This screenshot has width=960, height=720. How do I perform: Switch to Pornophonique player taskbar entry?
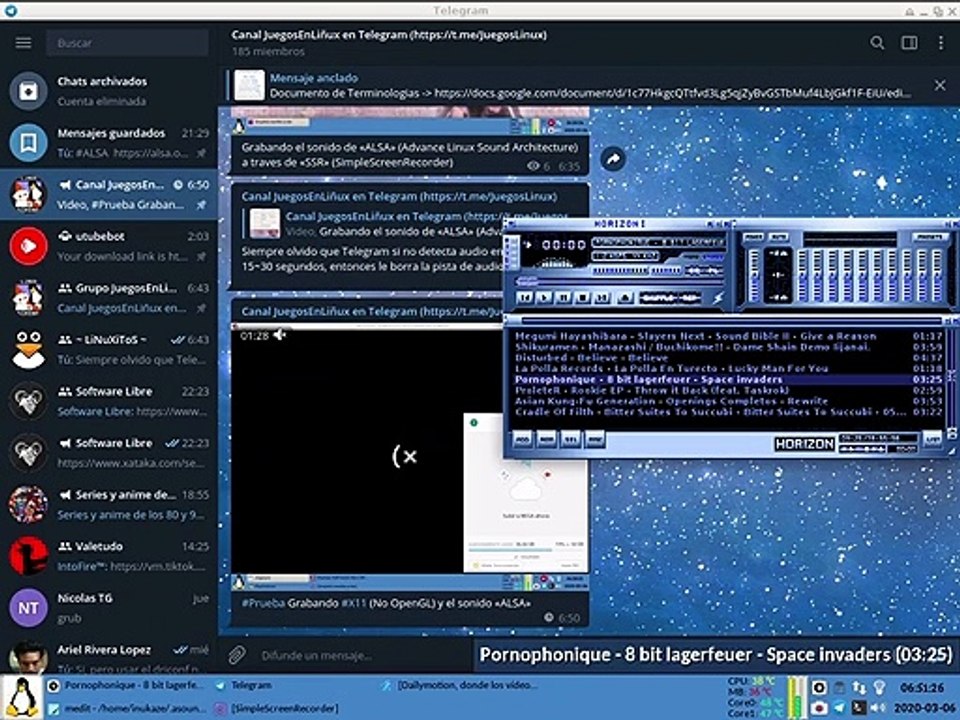pyautogui.click(x=126, y=686)
